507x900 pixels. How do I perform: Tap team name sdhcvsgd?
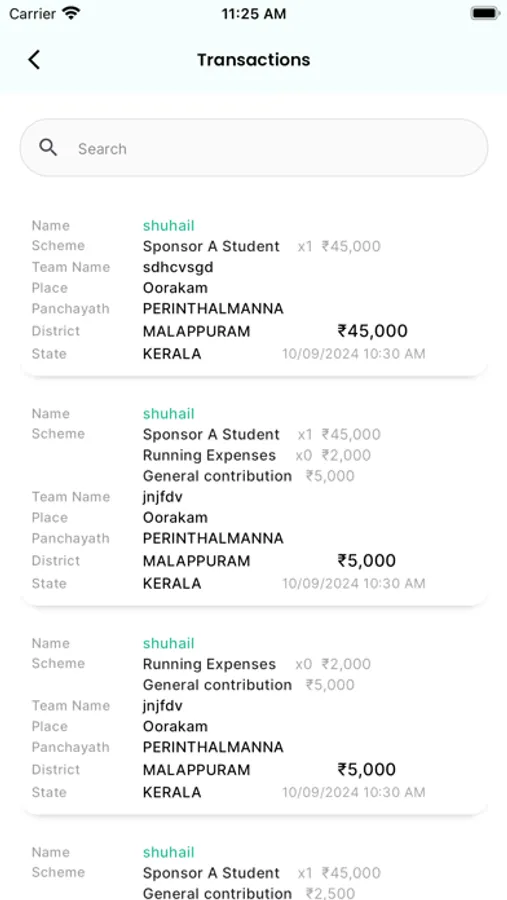click(x=178, y=267)
